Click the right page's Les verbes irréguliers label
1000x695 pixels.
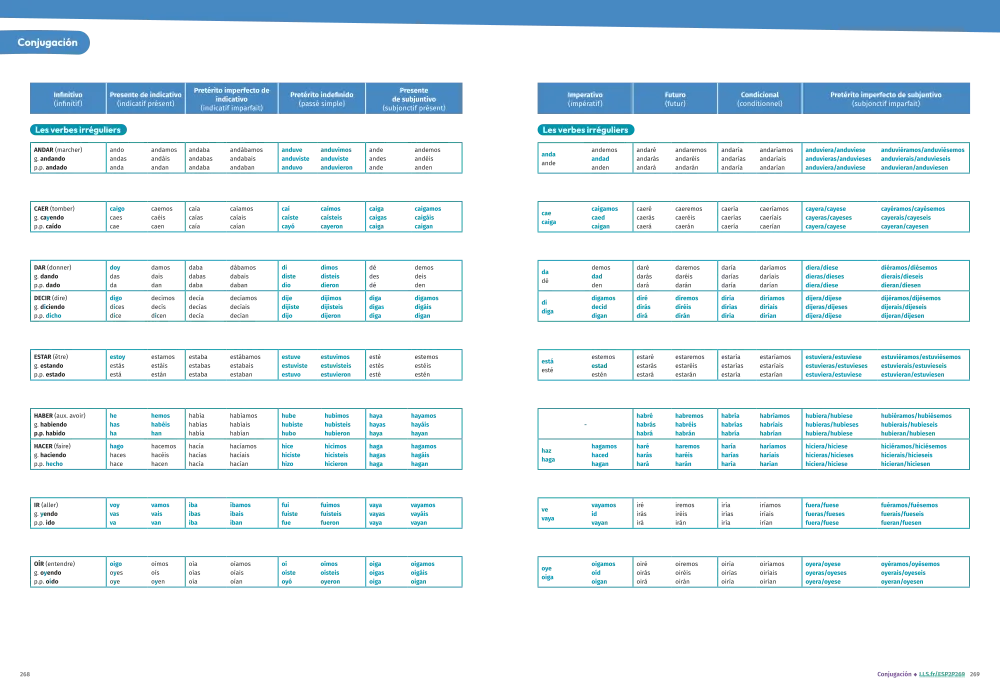tap(585, 130)
